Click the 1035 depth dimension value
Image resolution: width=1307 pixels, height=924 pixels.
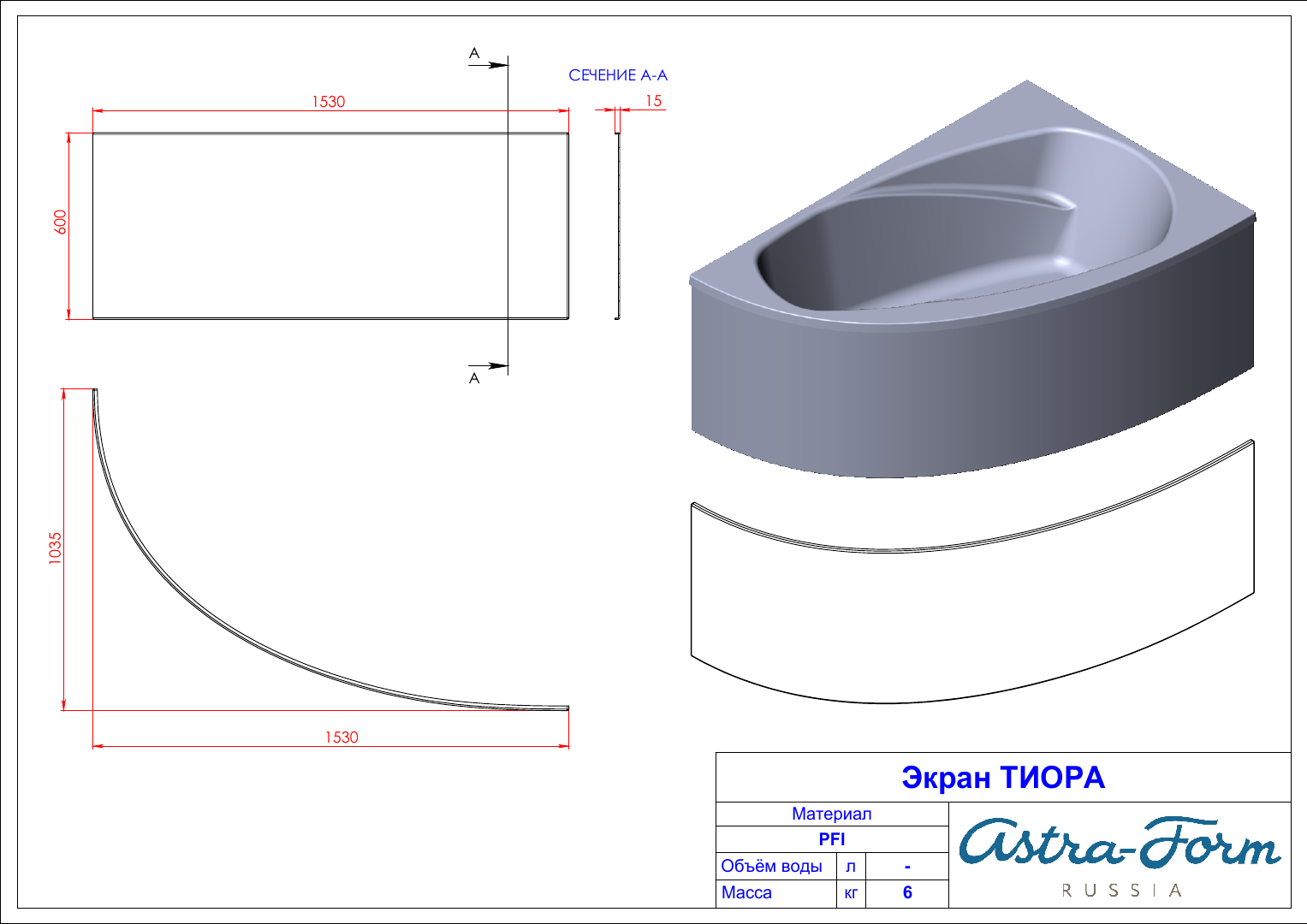tap(56, 548)
